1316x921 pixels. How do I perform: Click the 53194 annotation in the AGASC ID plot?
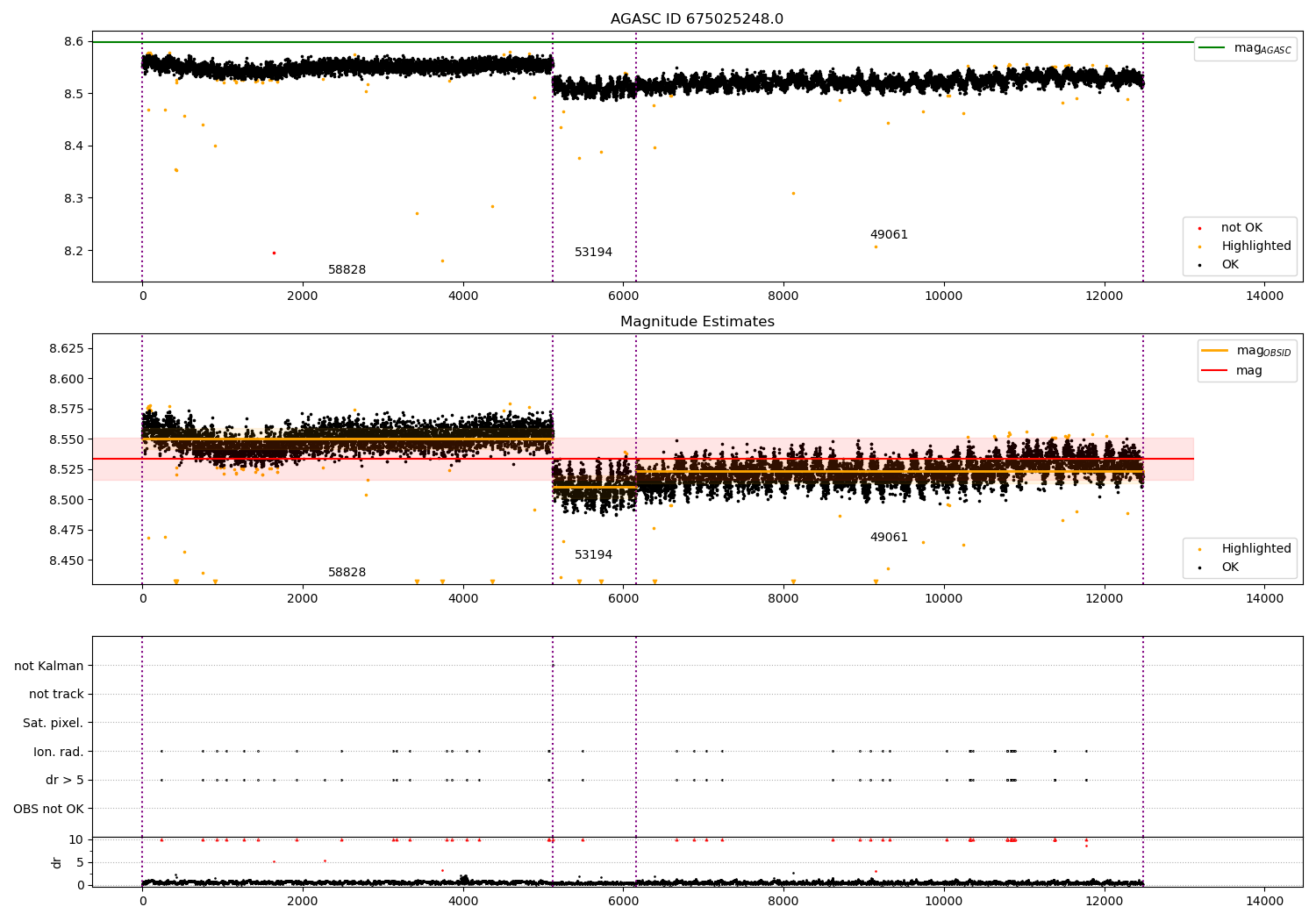[x=593, y=253]
